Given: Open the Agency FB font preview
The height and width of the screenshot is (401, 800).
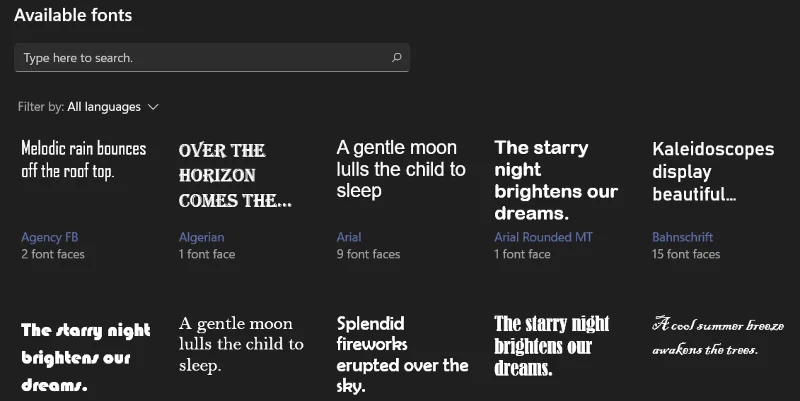Looking at the screenshot, I should [84, 159].
